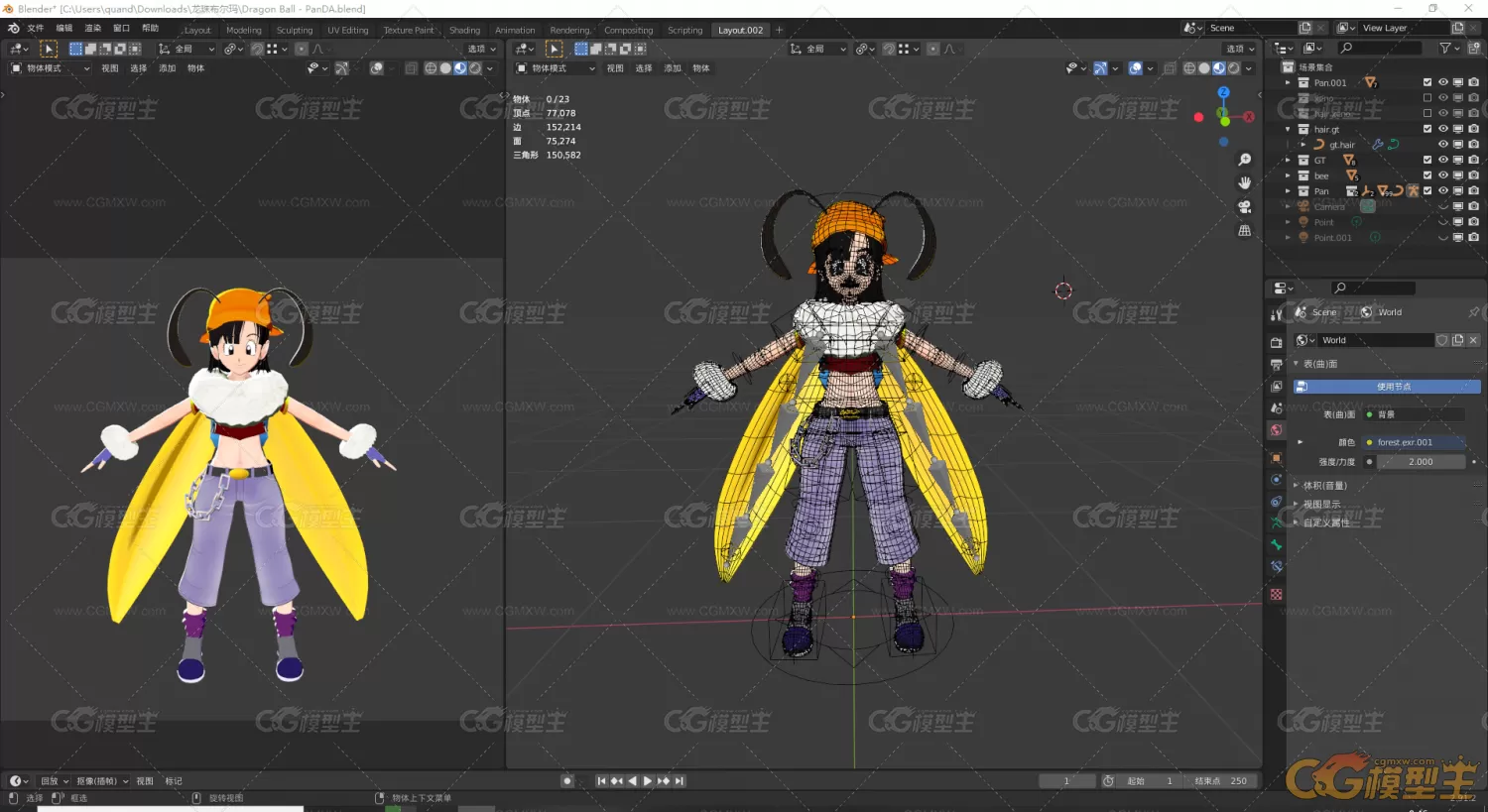Show the Camera object in viewport

(x=1443, y=206)
